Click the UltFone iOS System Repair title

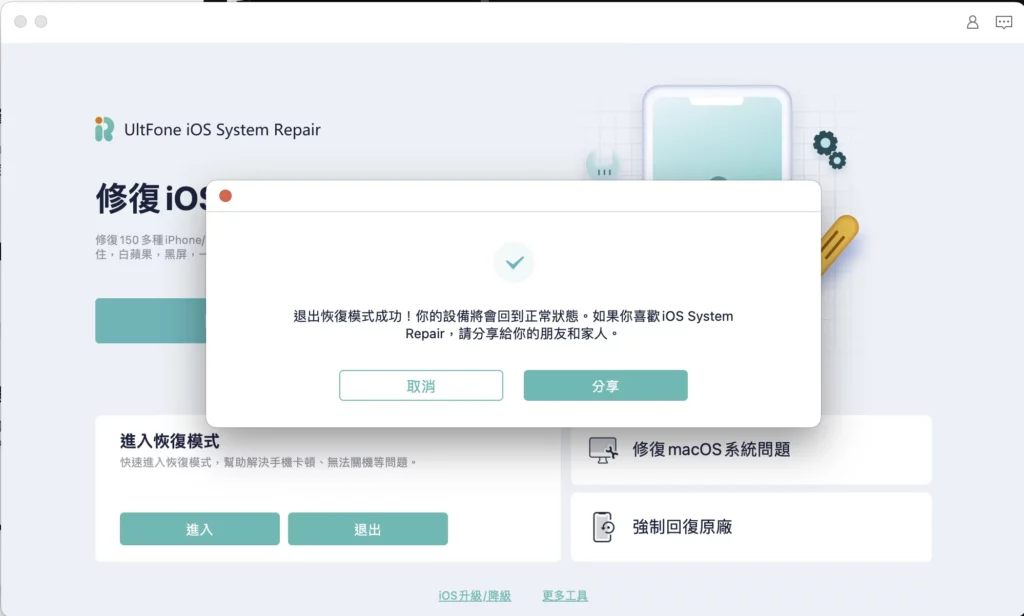(222, 130)
